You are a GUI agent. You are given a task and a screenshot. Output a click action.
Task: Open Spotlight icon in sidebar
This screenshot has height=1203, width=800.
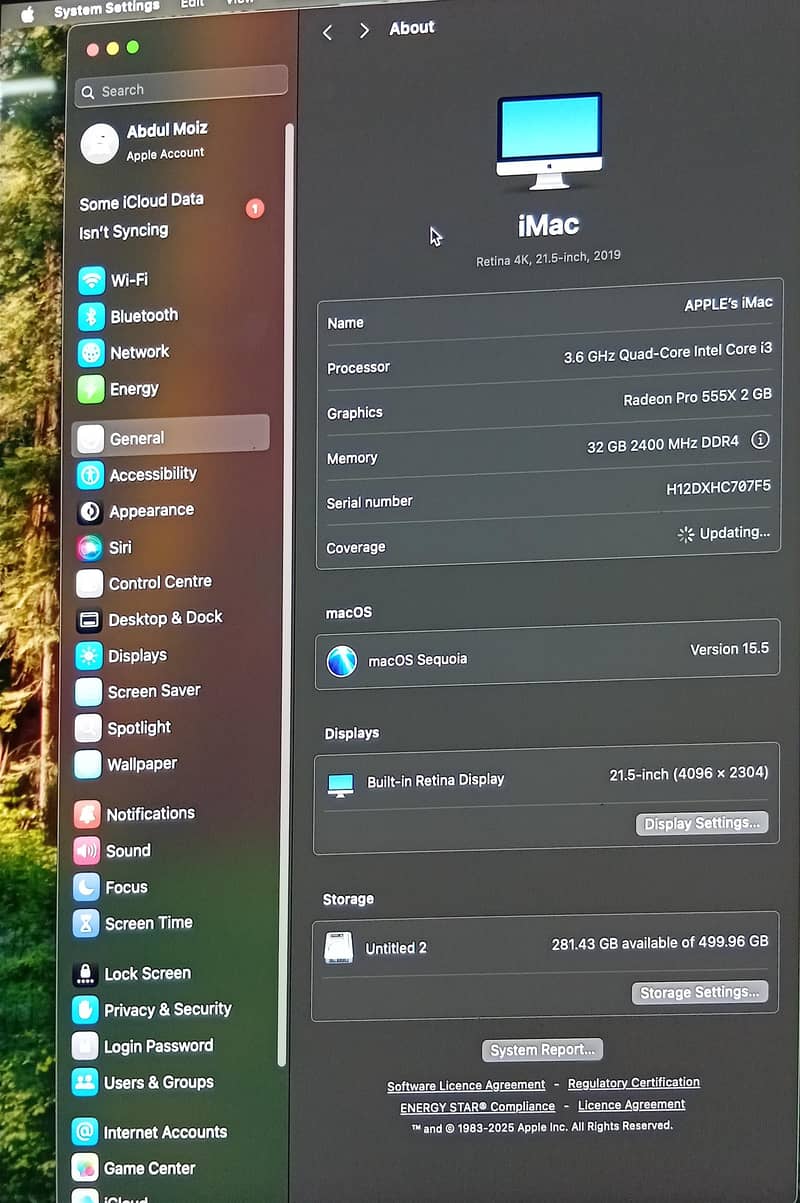tap(88, 728)
